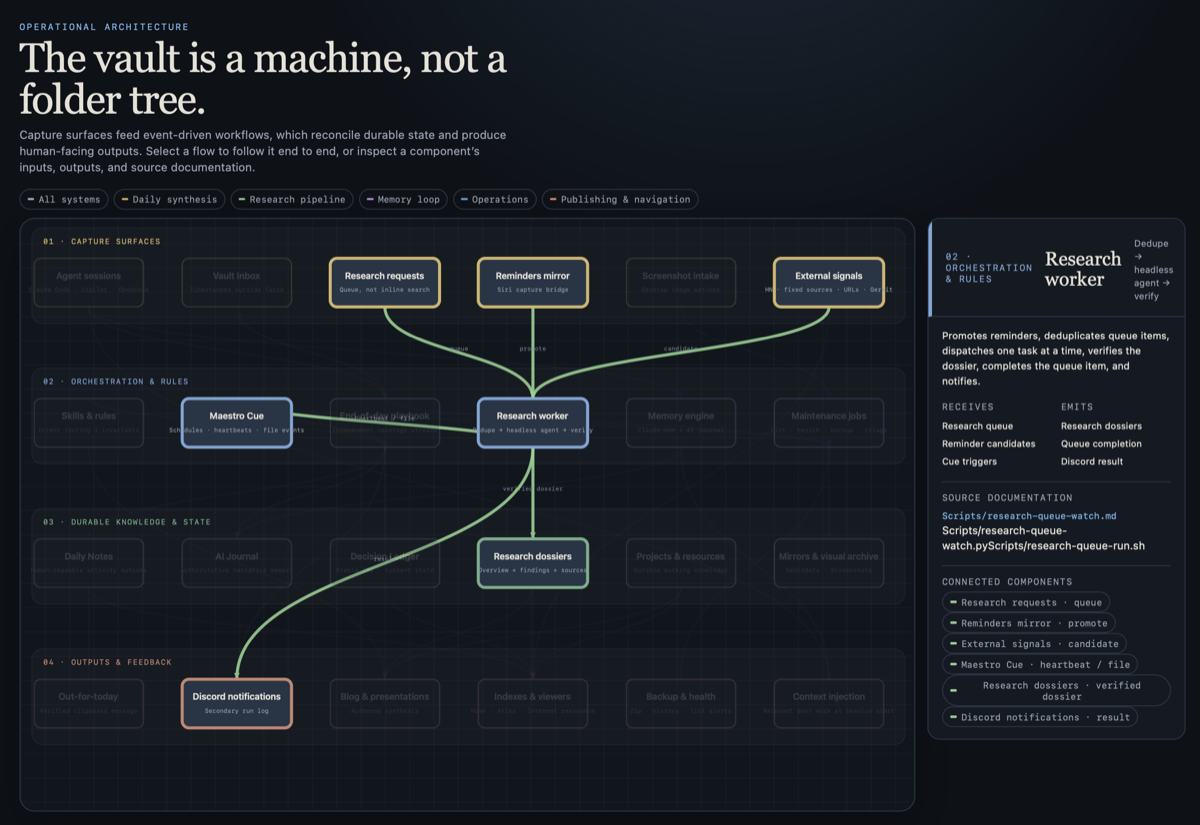This screenshot has height=825, width=1200.
Task: Select the Out-for-today node
Action: coord(89,703)
